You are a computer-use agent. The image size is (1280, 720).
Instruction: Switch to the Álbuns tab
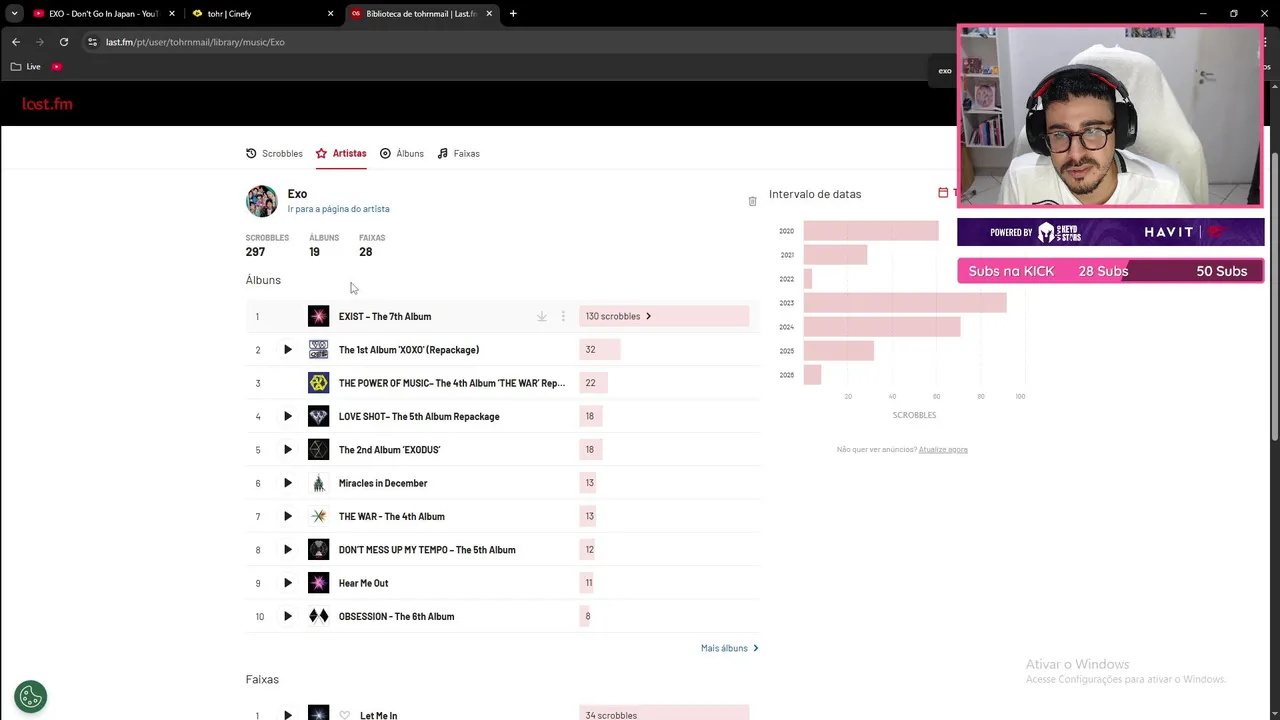click(402, 153)
